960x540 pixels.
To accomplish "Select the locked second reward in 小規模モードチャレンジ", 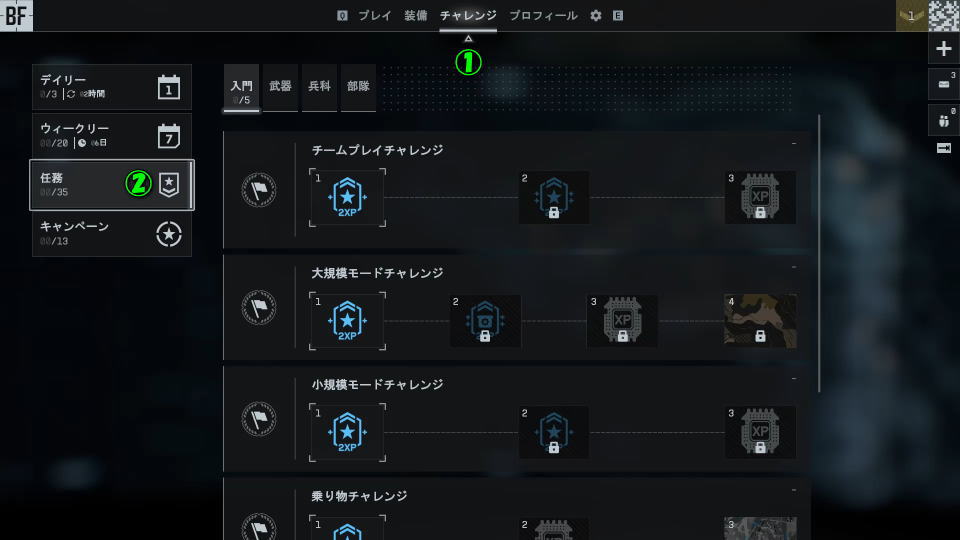I will (x=553, y=432).
